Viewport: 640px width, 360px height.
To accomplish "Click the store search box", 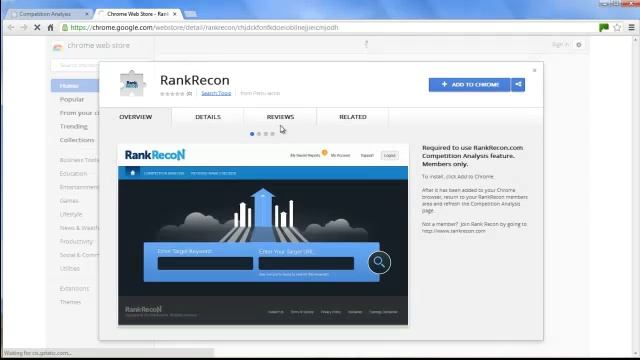I will [75, 65].
